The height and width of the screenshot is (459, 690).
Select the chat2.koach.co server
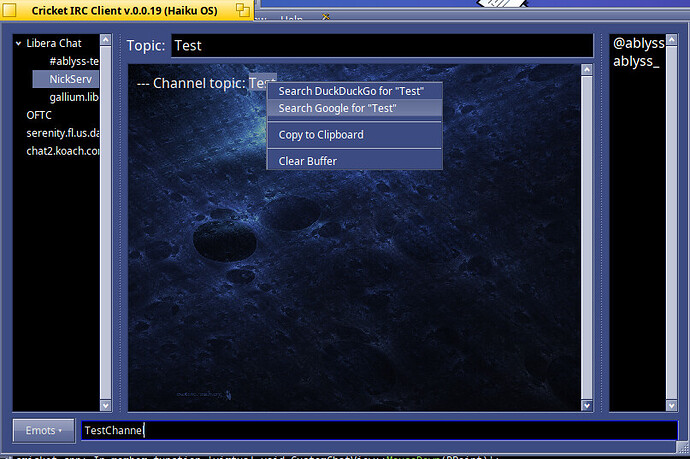point(62,151)
